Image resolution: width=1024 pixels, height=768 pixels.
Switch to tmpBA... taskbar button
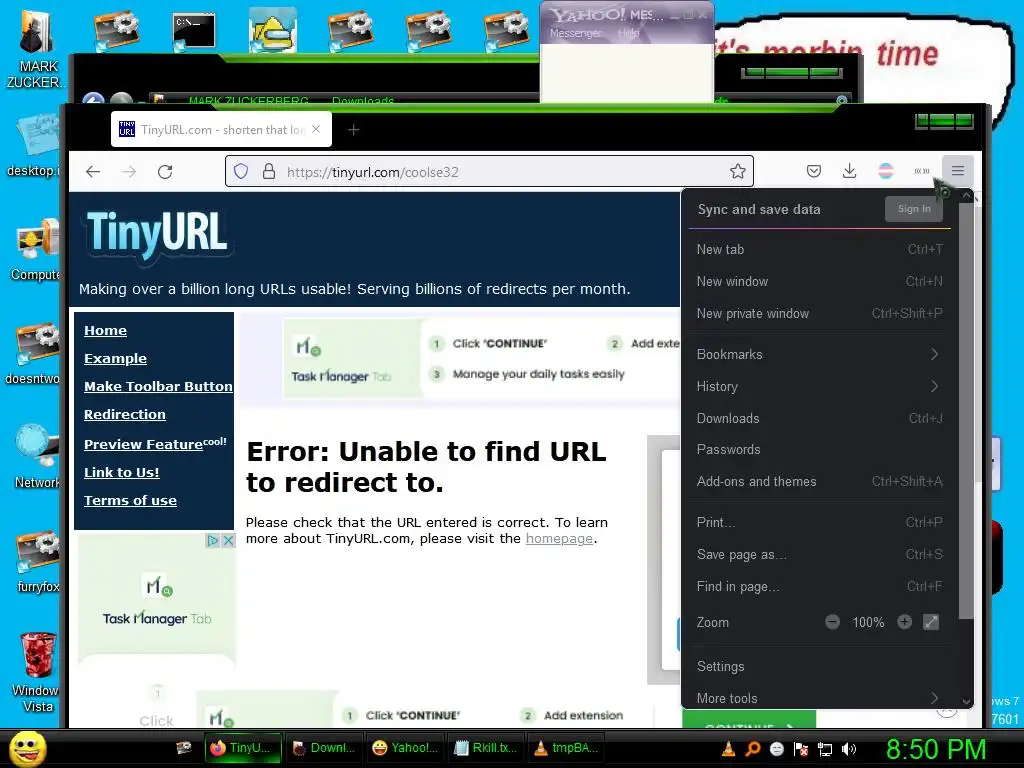pos(566,748)
